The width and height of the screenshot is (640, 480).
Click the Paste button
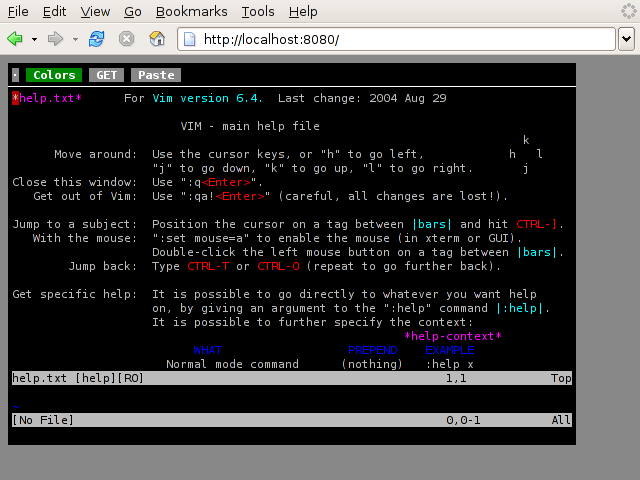(156, 75)
